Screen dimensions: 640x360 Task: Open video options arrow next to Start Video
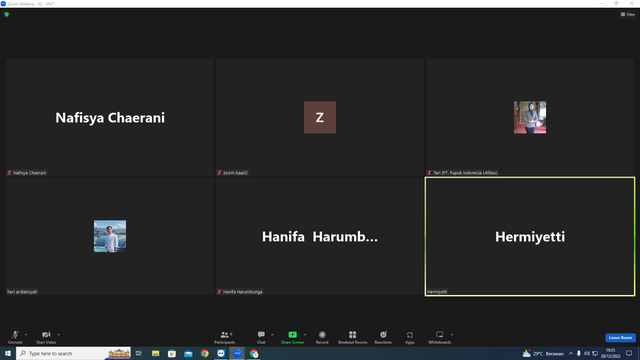(59, 335)
